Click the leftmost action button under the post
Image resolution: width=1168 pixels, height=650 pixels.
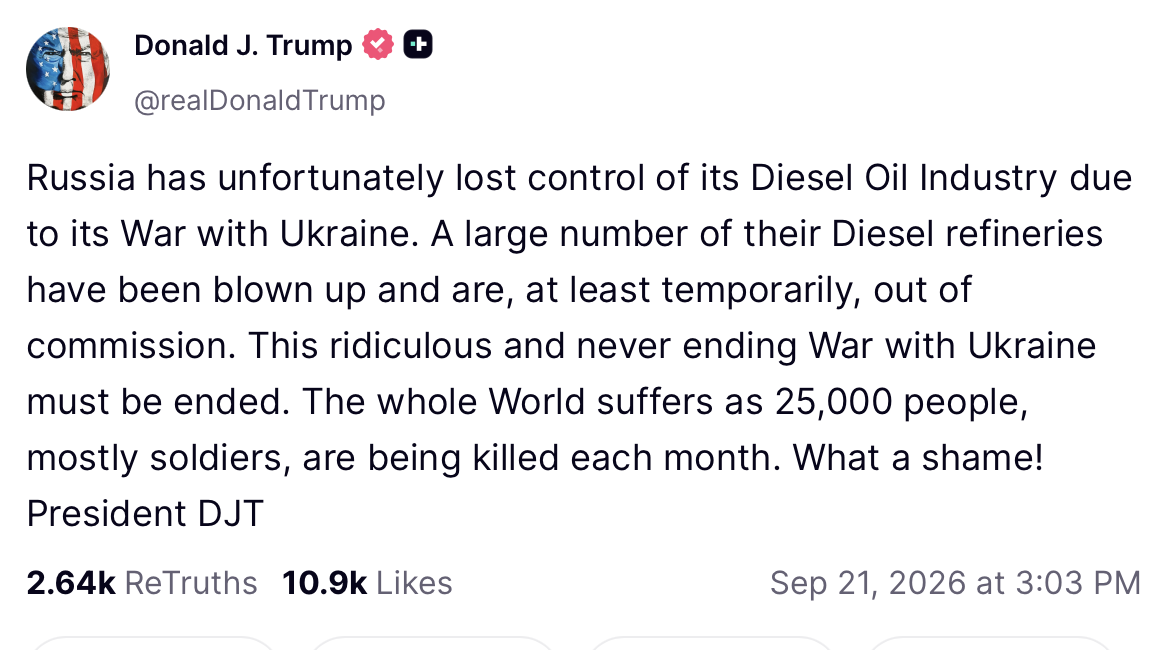click(154, 643)
